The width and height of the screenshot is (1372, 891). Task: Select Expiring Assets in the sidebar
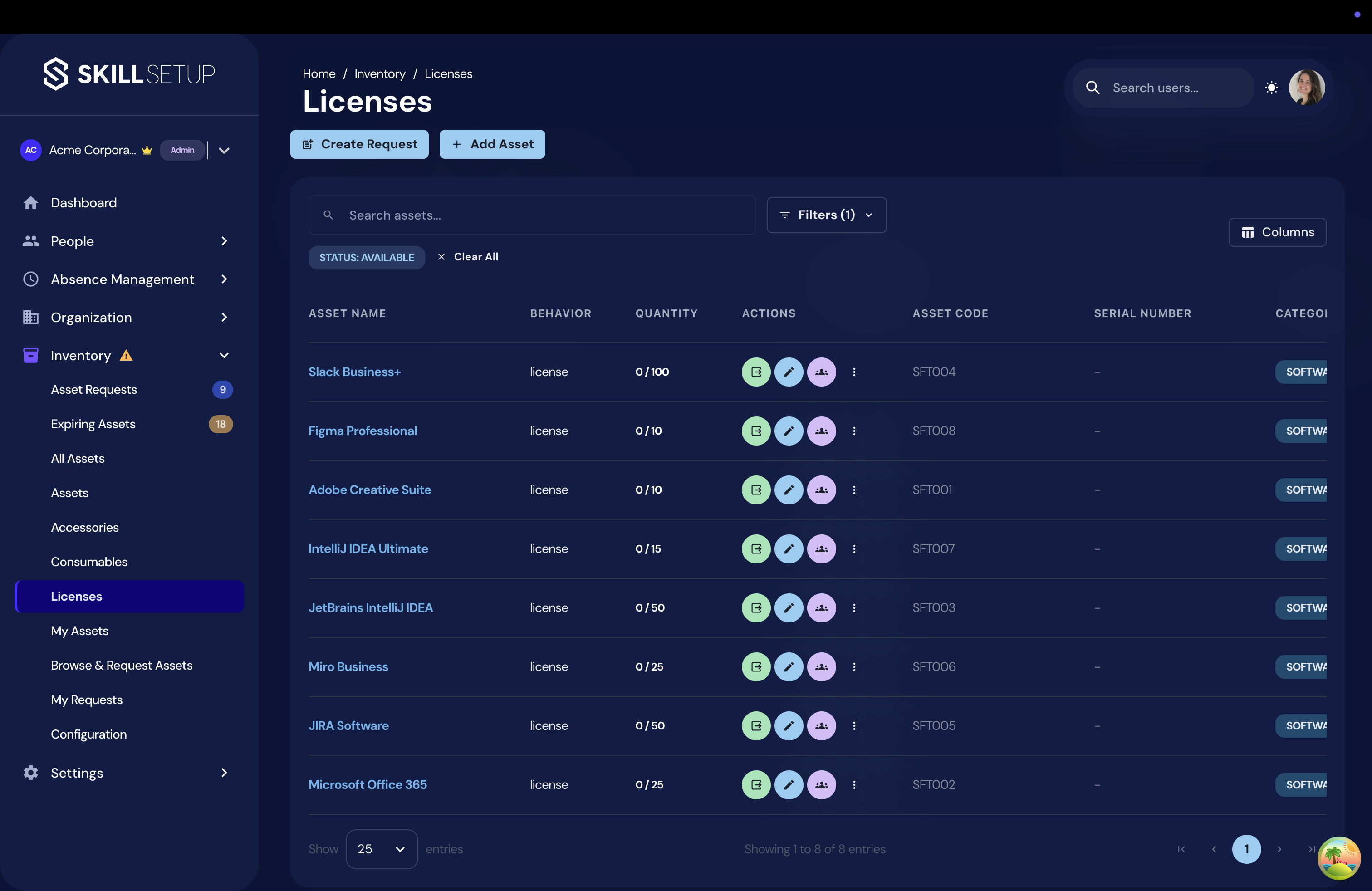[93, 424]
